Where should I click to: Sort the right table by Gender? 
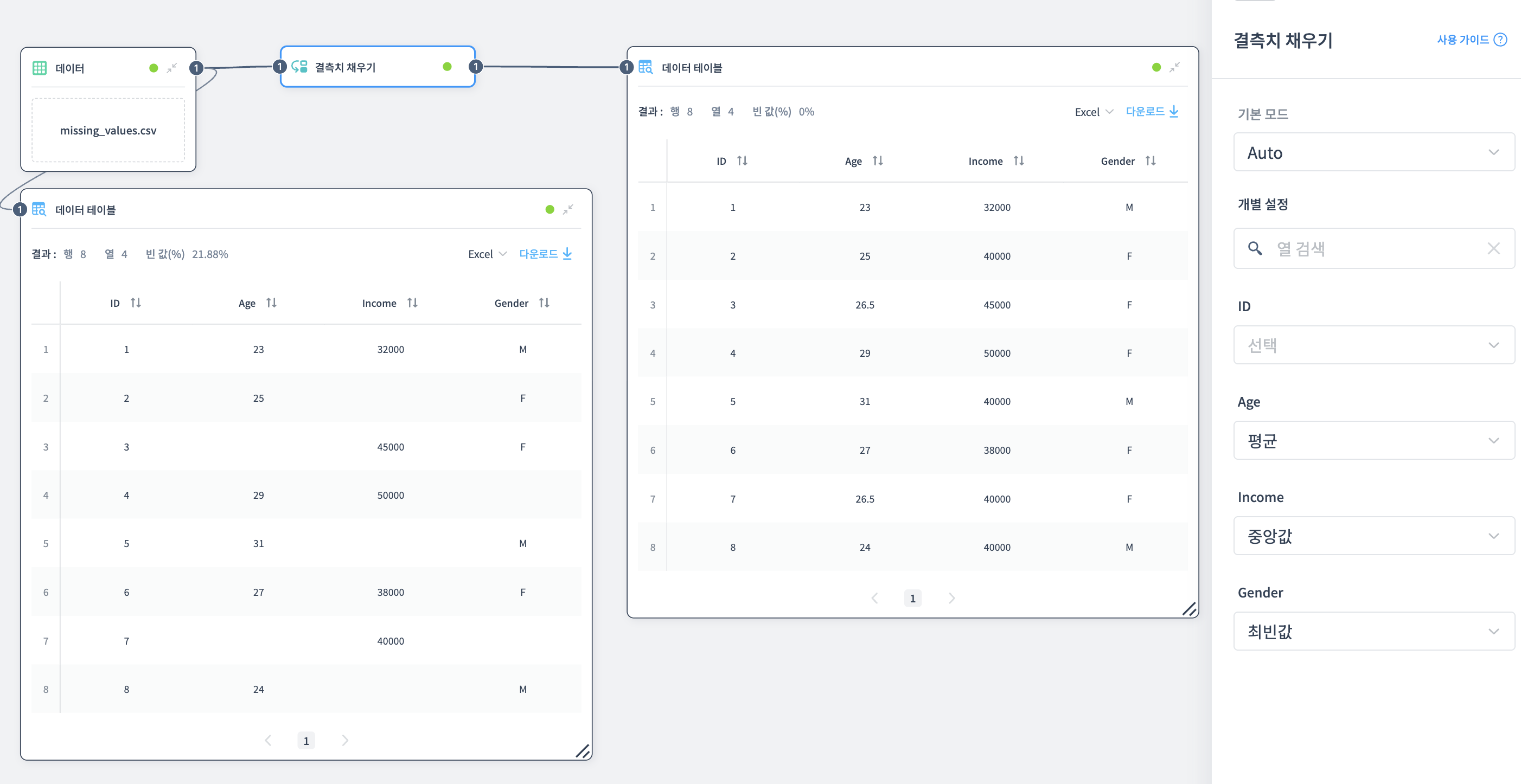point(1150,160)
